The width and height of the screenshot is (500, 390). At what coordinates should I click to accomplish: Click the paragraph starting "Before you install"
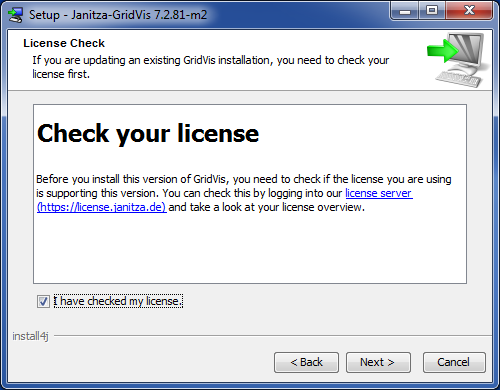[244, 193]
